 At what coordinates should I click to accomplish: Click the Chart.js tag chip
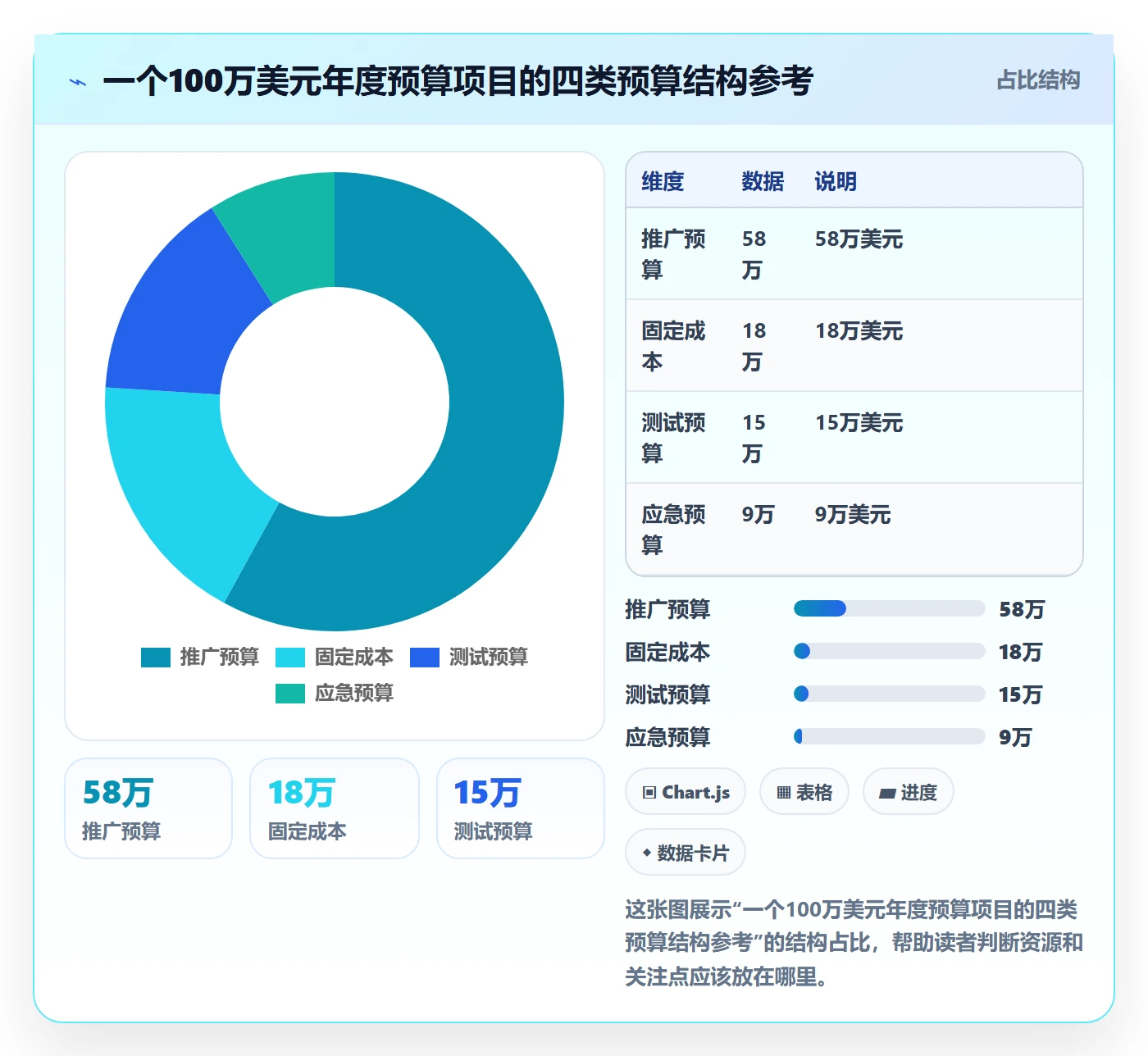coord(686,792)
